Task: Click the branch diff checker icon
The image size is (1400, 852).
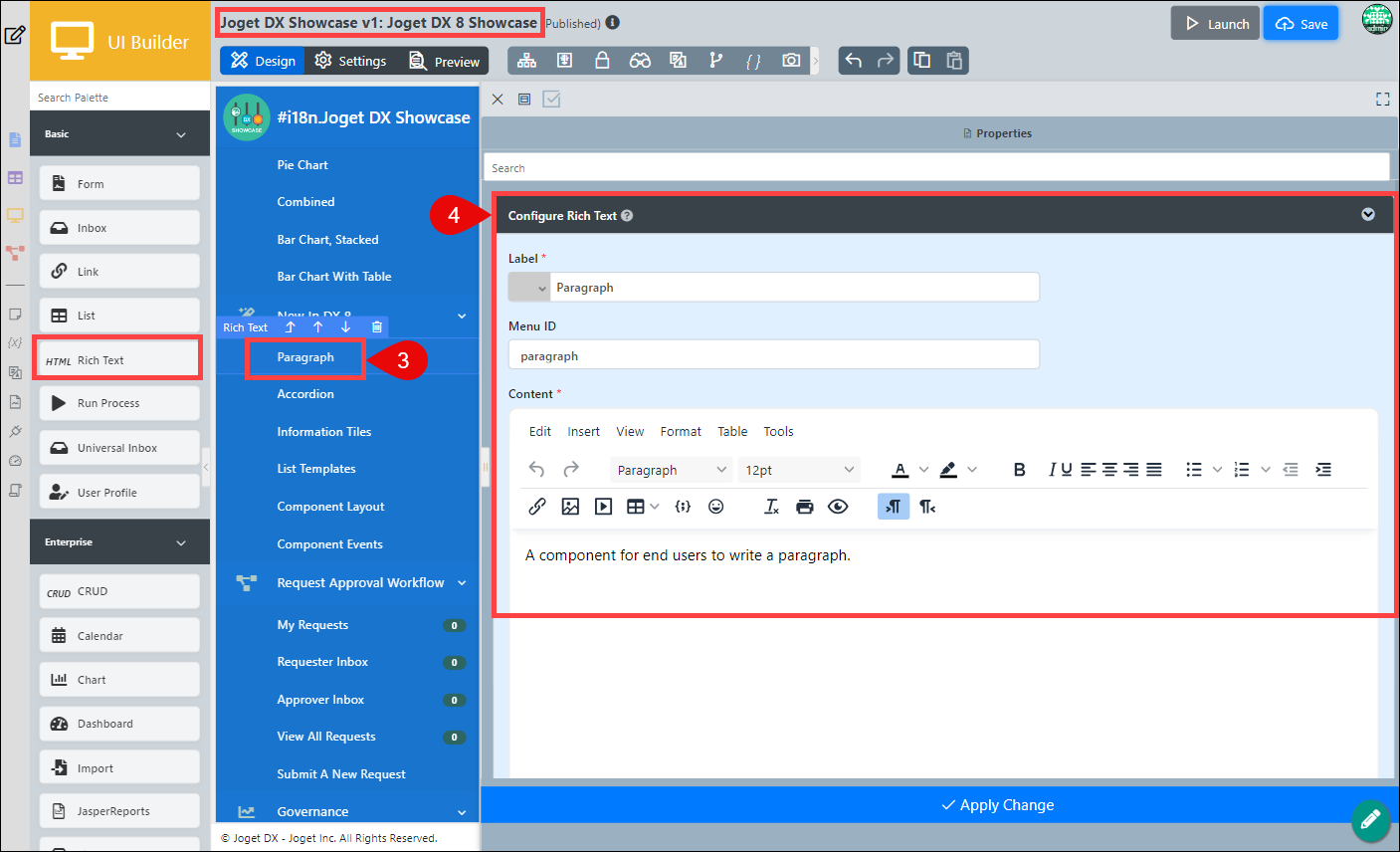Action: [x=715, y=61]
